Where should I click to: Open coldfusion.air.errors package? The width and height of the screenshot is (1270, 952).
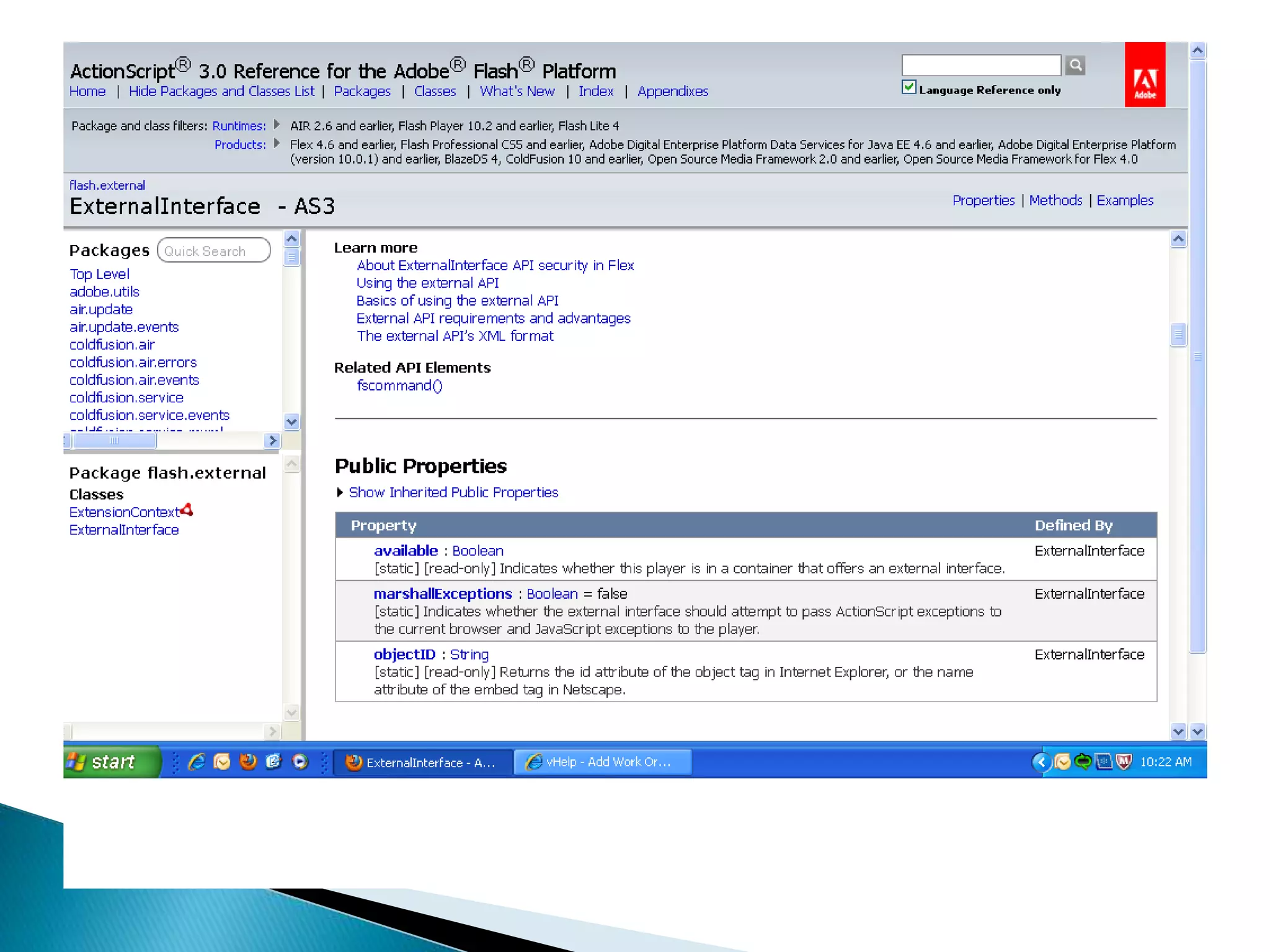coord(133,362)
